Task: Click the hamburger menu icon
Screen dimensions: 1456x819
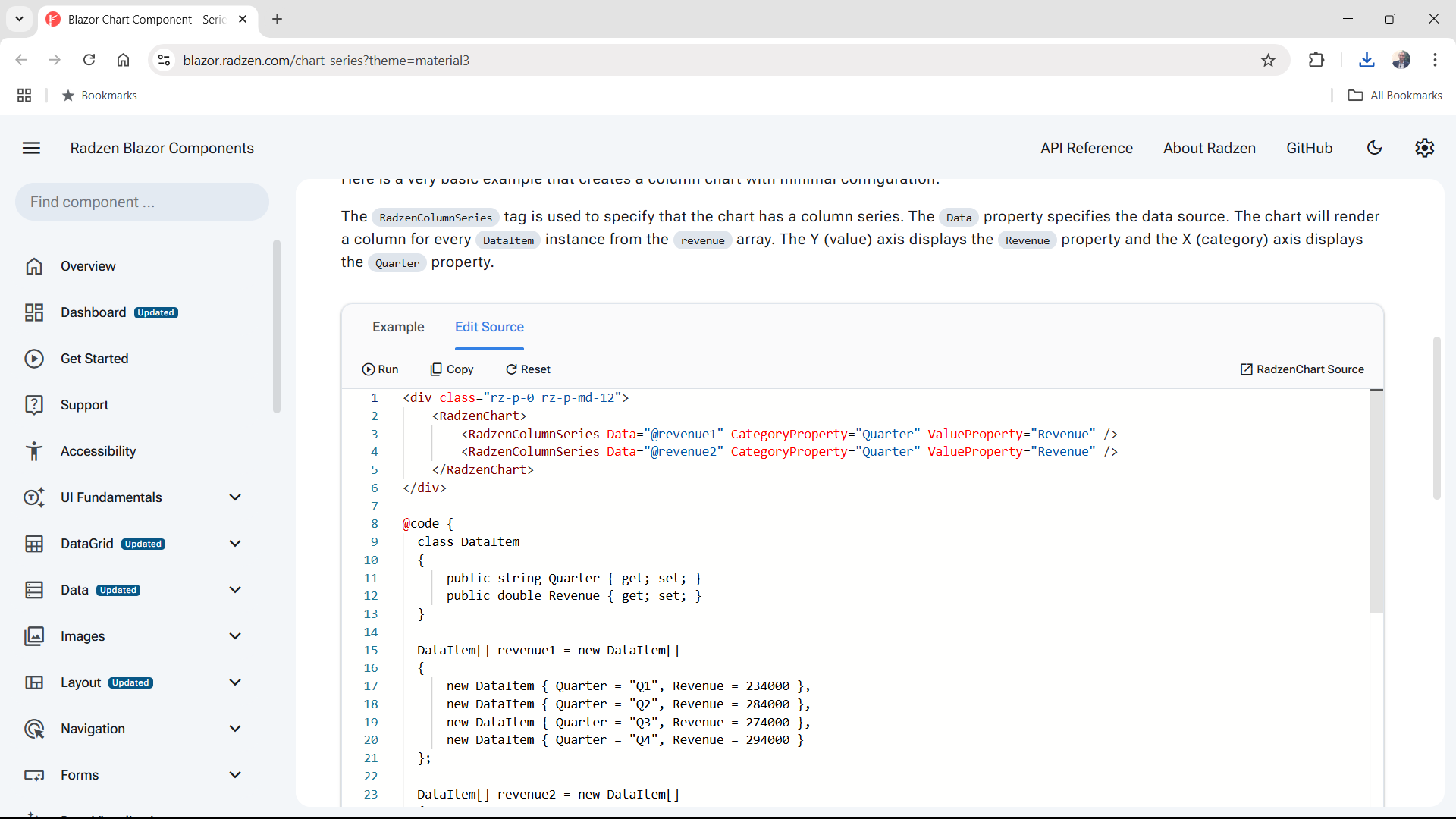Action: (31, 148)
